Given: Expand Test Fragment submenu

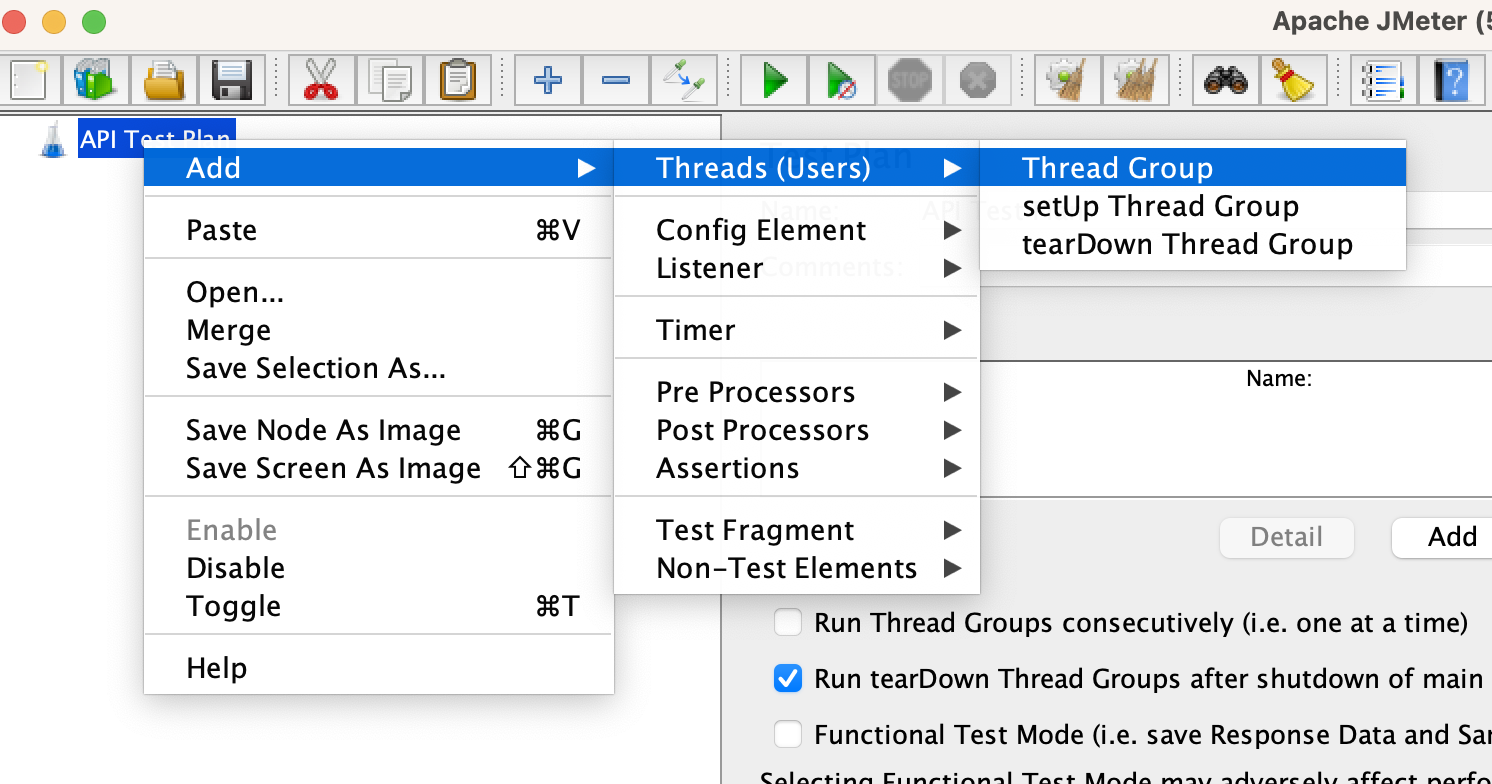Looking at the screenshot, I should point(796,530).
